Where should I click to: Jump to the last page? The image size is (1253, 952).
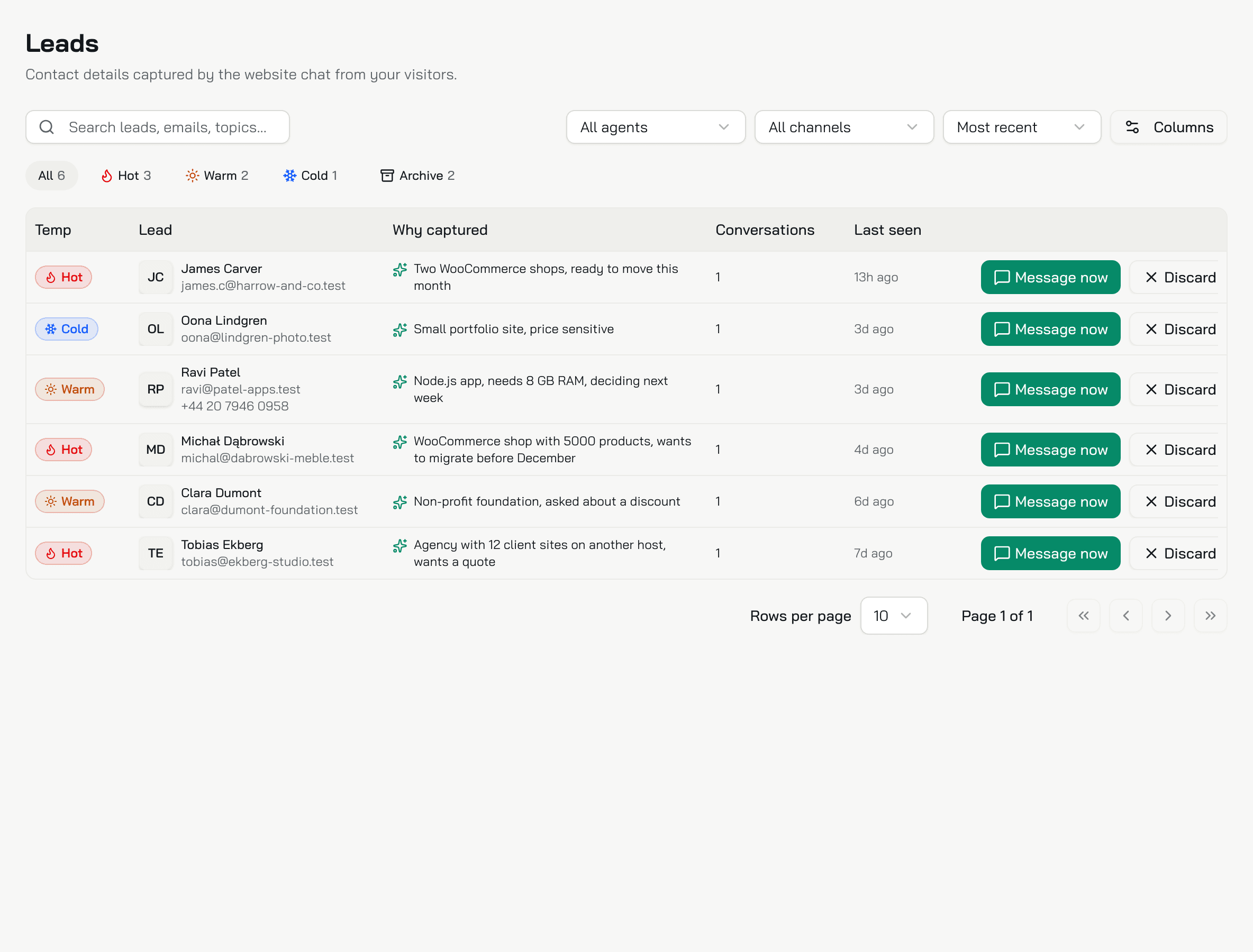coord(1211,616)
